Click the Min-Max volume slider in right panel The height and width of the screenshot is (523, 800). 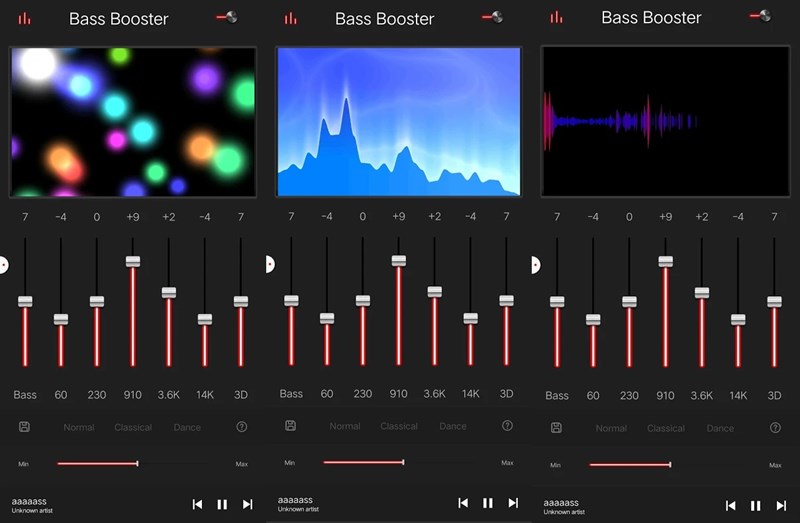click(666, 464)
